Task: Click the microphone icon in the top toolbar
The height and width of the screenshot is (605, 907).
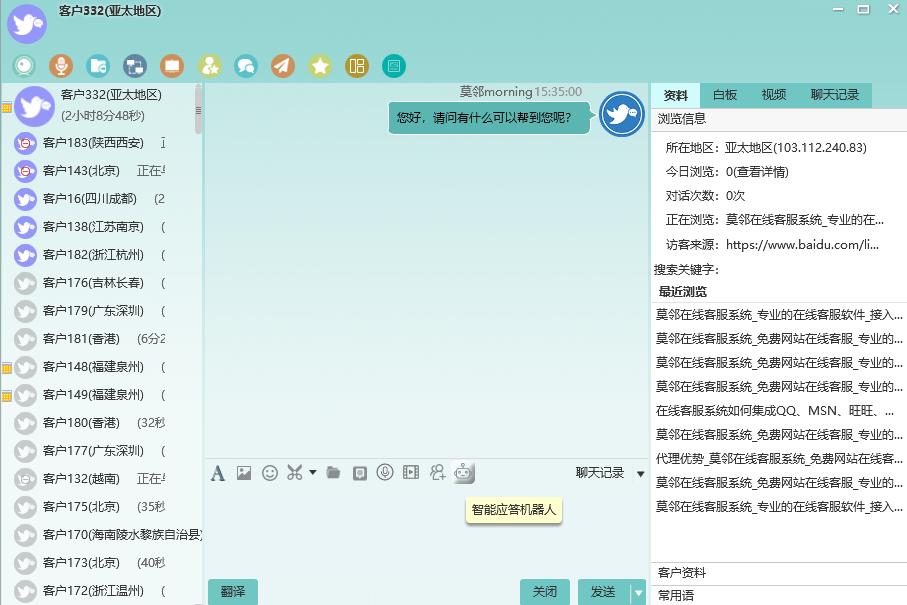Action: click(x=62, y=65)
